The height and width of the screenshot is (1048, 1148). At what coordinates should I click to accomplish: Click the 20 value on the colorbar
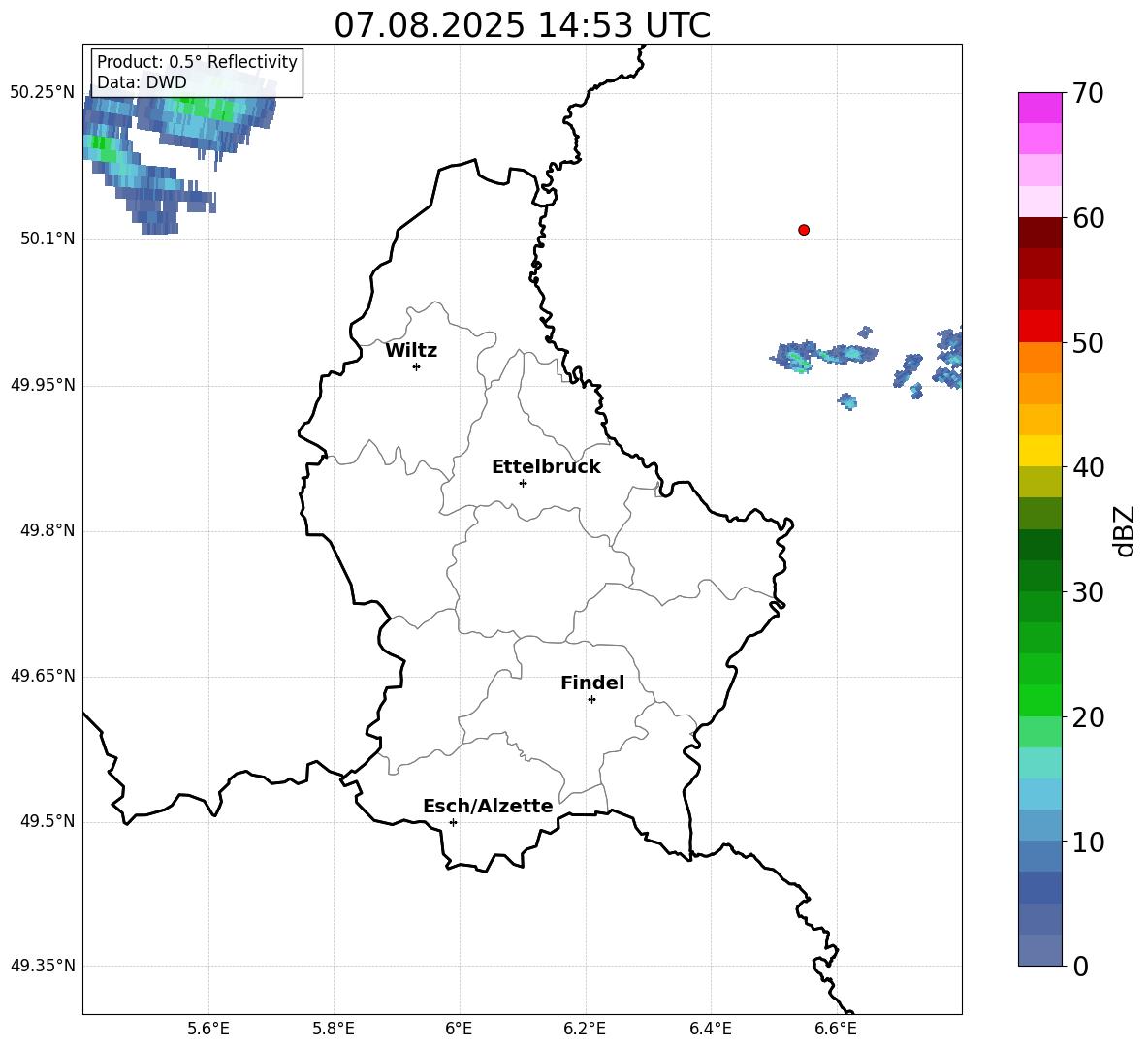(1088, 717)
